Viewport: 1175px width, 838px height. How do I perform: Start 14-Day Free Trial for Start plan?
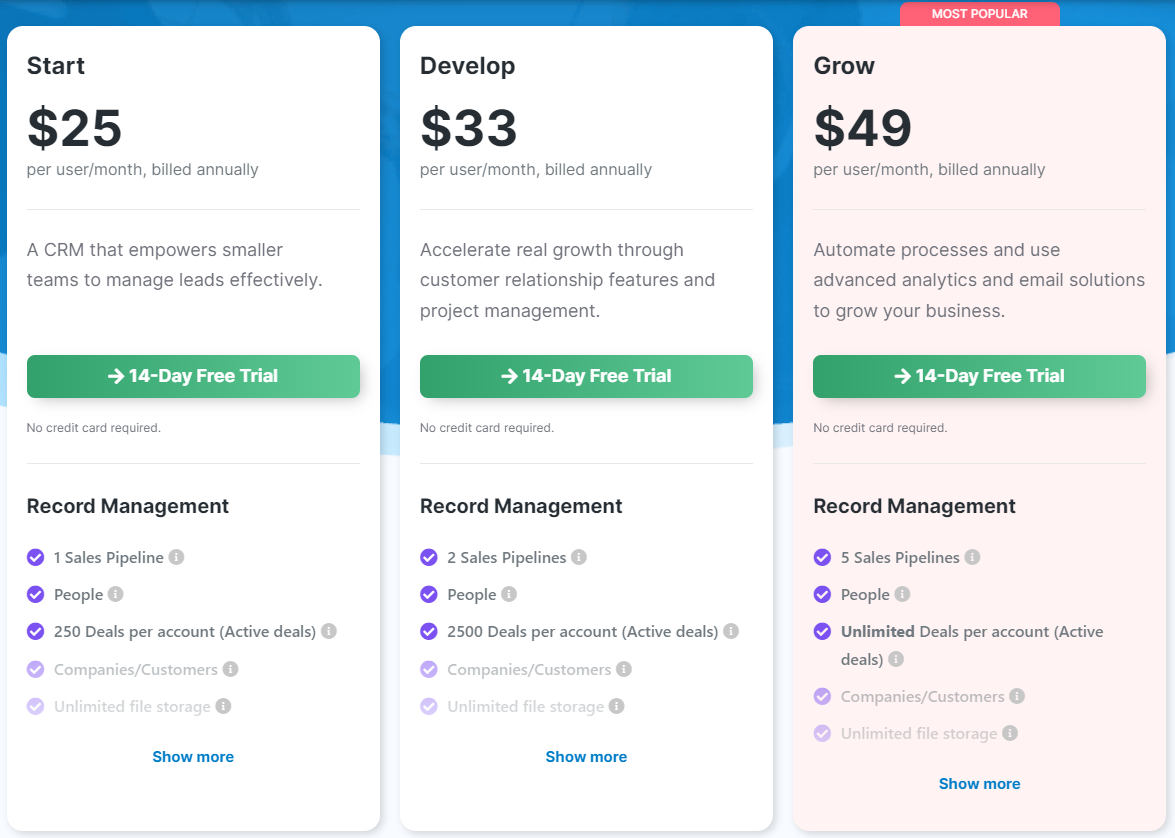point(193,376)
